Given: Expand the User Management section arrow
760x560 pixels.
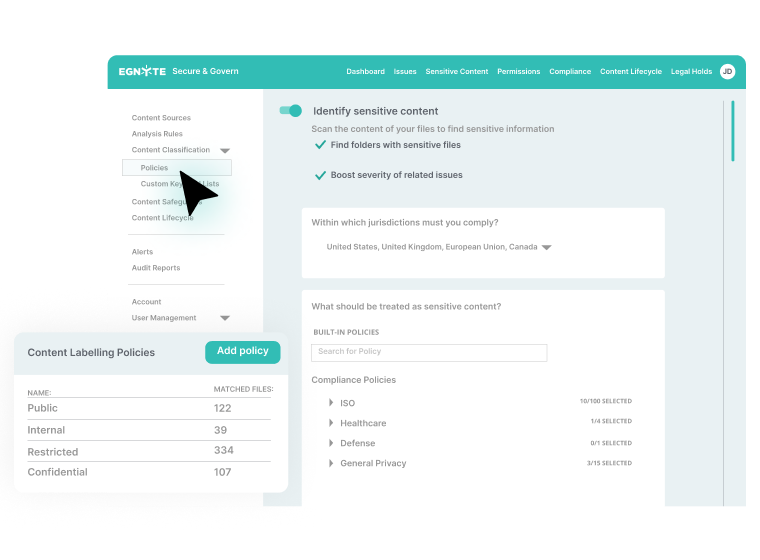Looking at the screenshot, I should coord(225,318).
